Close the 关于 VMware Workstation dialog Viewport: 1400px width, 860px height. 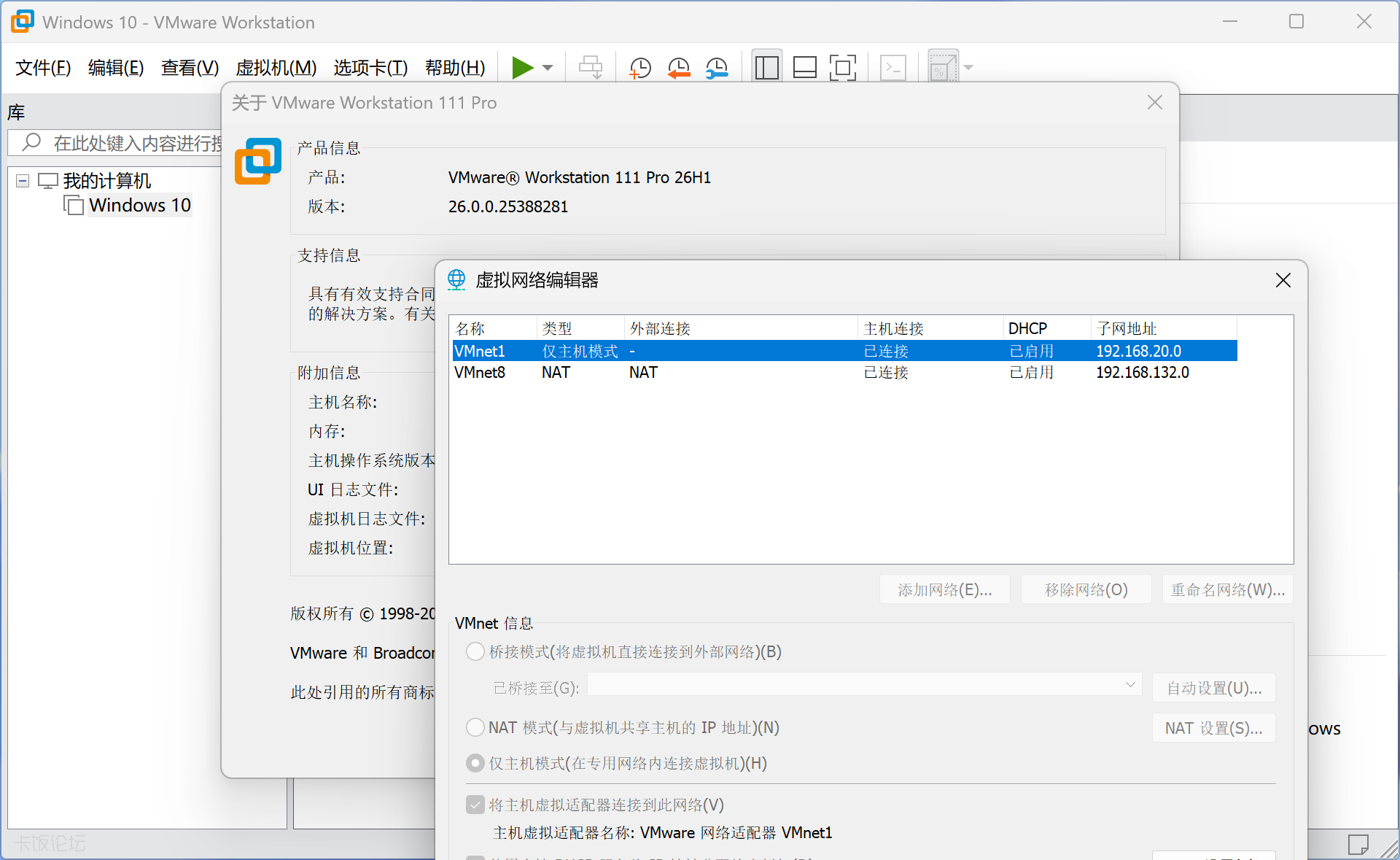pos(1155,102)
